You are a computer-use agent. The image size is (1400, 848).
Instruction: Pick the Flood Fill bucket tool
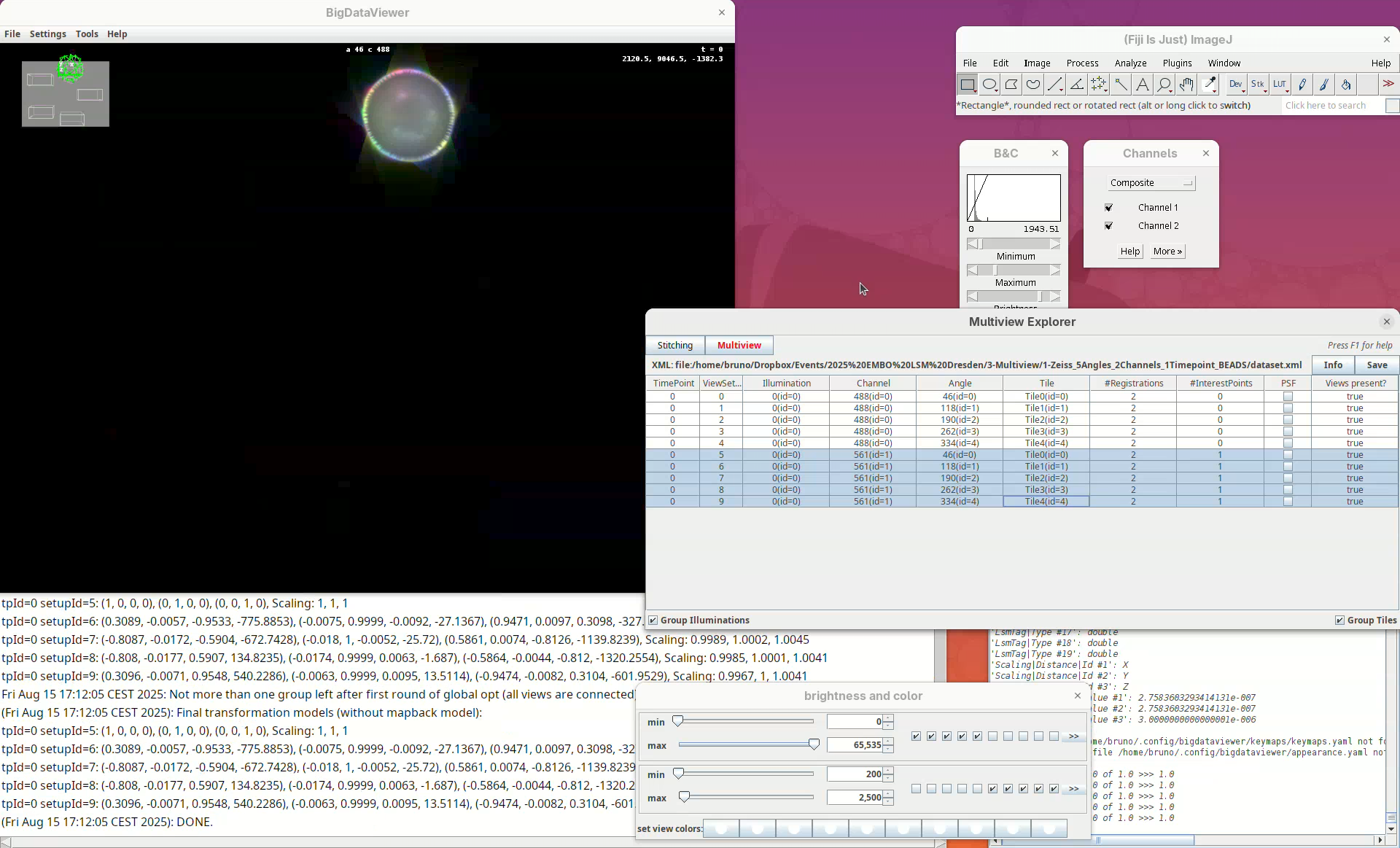[x=1346, y=85]
